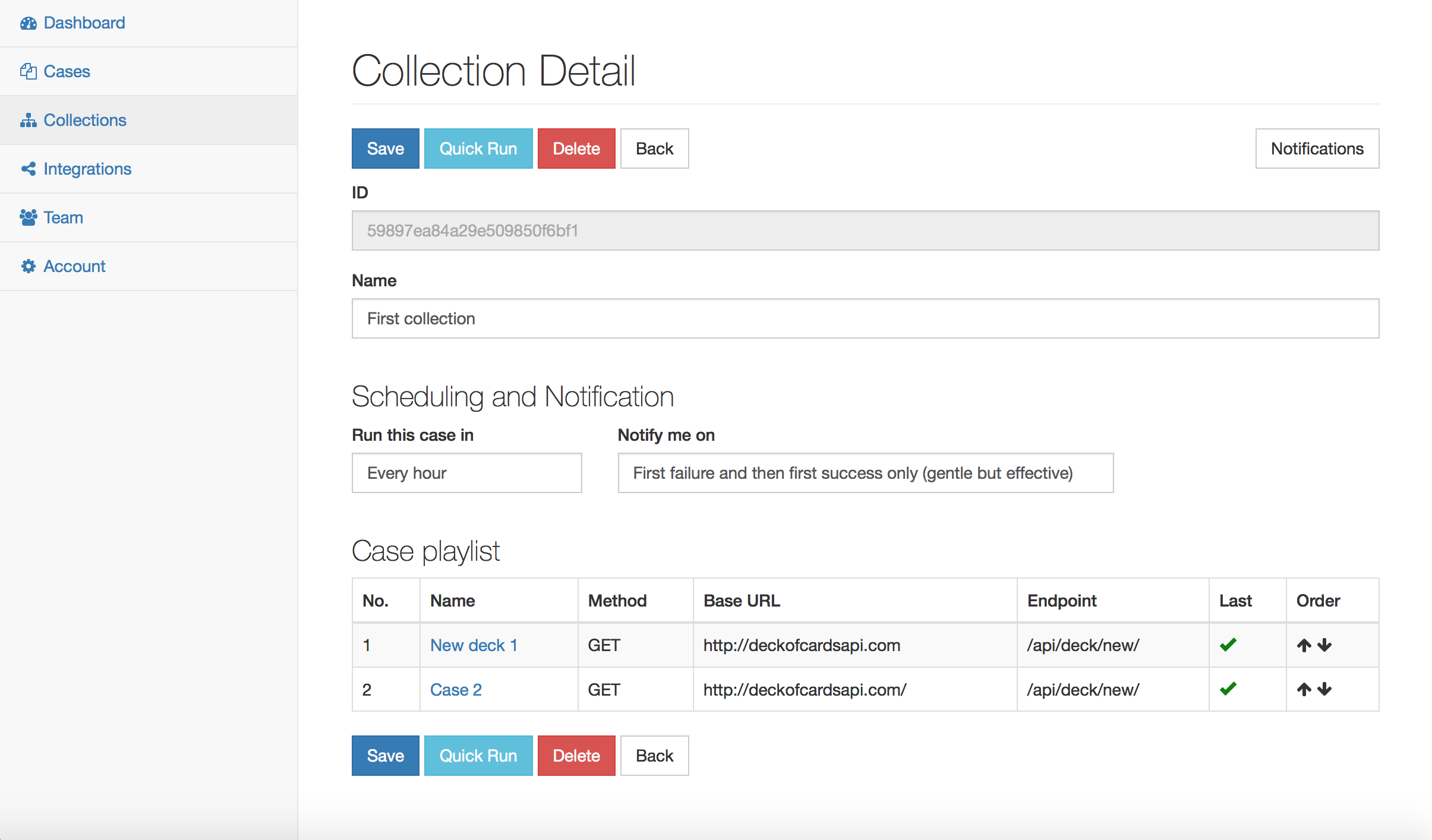Open the Case 2 link

click(x=456, y=690)
